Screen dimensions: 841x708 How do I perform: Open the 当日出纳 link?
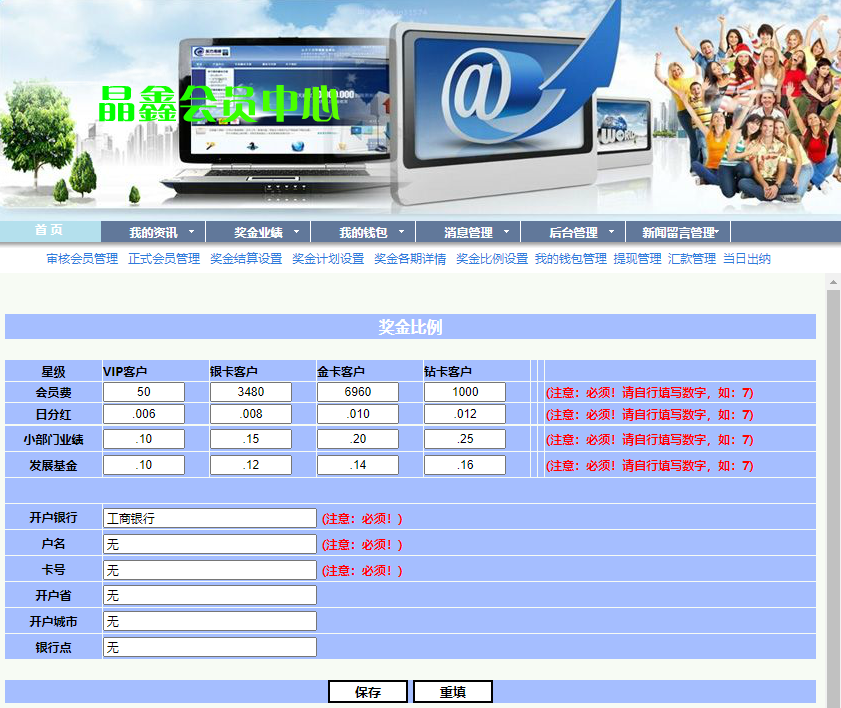[746, 259]
